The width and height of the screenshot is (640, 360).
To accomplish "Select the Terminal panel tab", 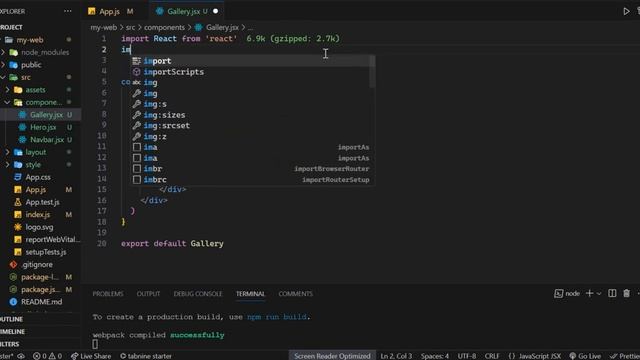I will [250, 293].
